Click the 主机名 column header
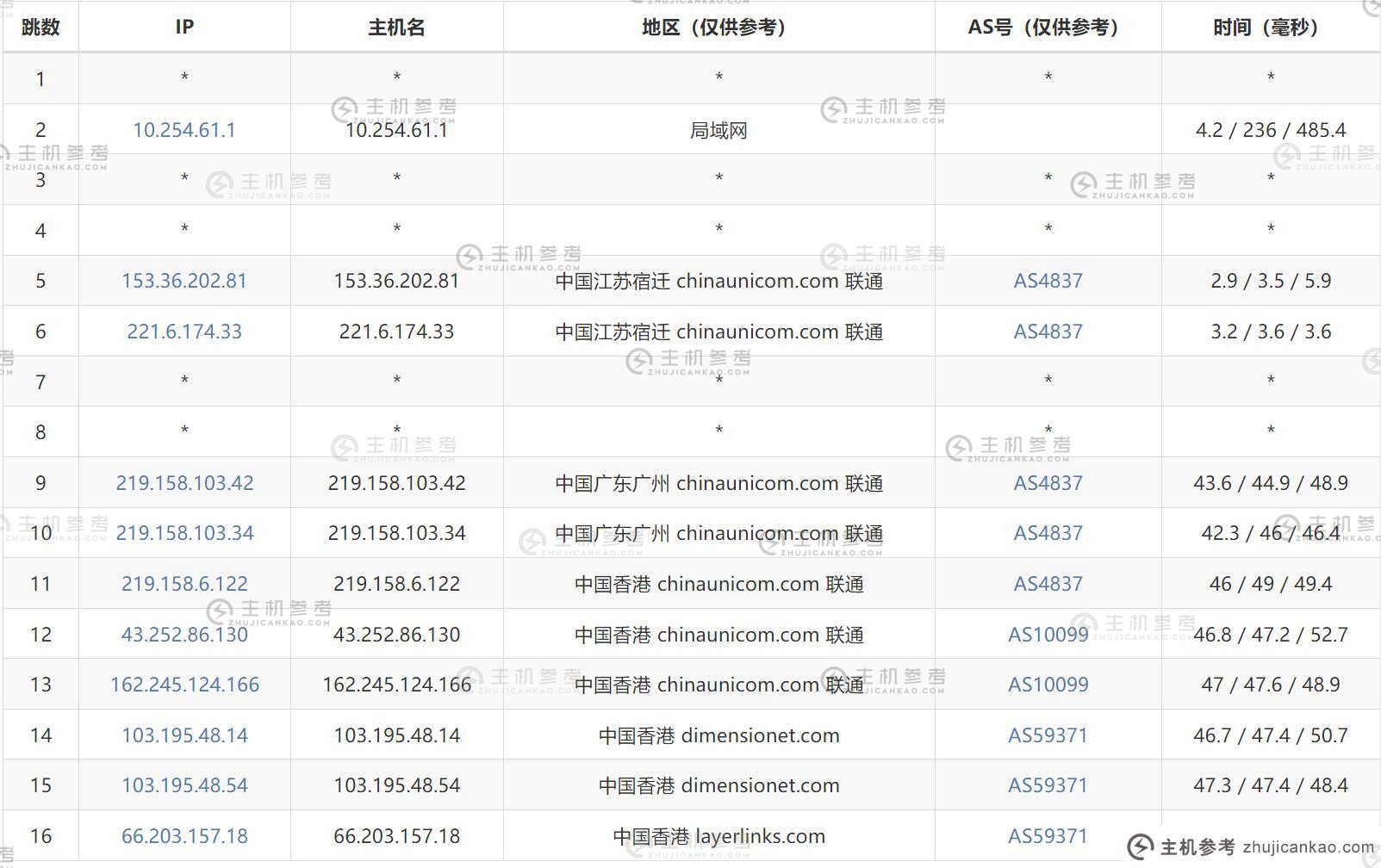The height and width of the screenshot is (868, 1381). [396, 27]
